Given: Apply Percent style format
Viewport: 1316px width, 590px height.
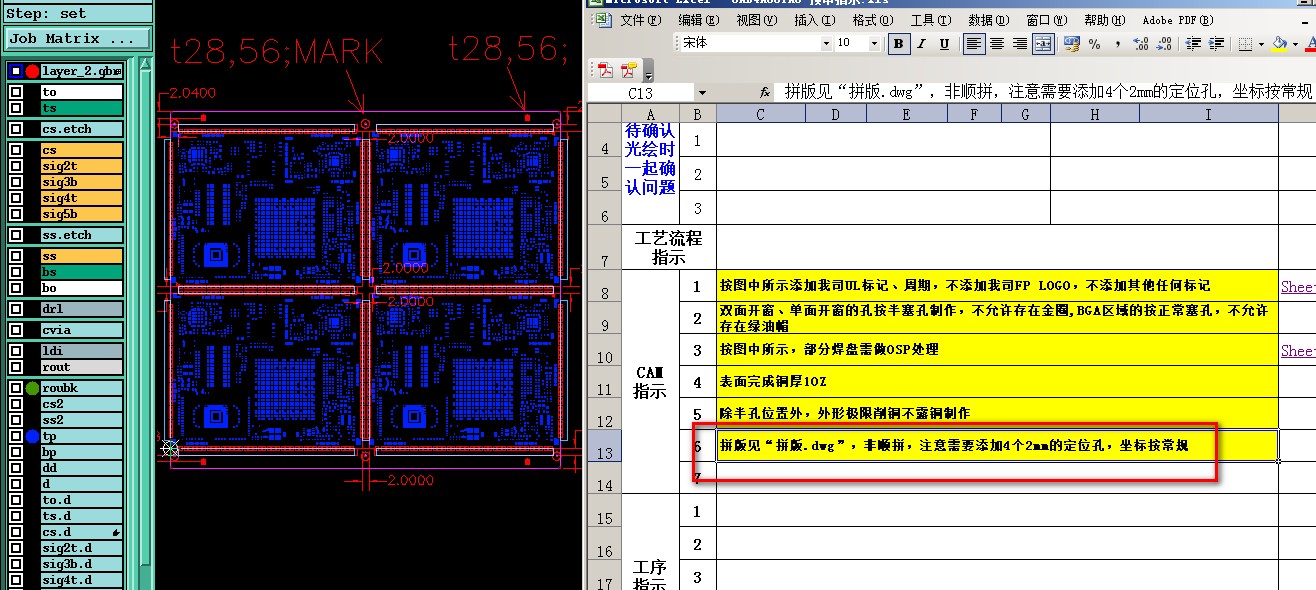Looking at the screenshot, I should tap(1095, 43).
